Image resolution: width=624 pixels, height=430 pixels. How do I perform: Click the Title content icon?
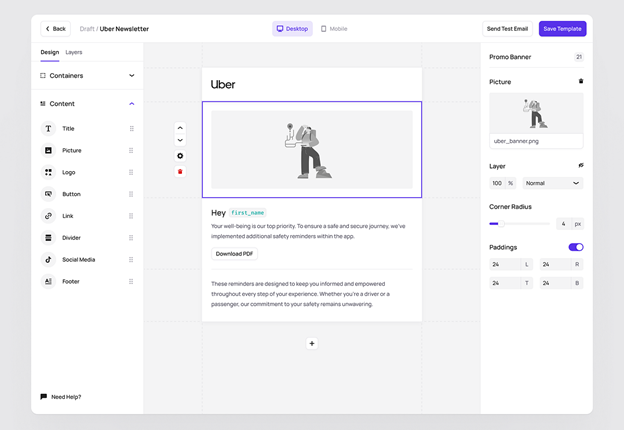click(48, 128)
